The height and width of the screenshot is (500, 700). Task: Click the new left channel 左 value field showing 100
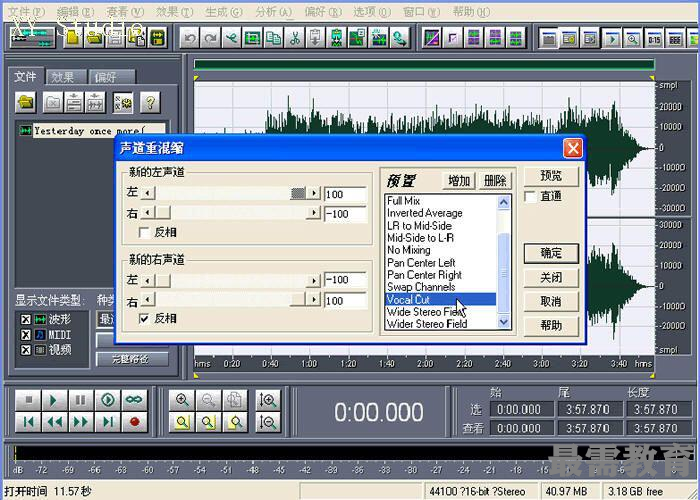pyautogui.click(x=345, y=194)
